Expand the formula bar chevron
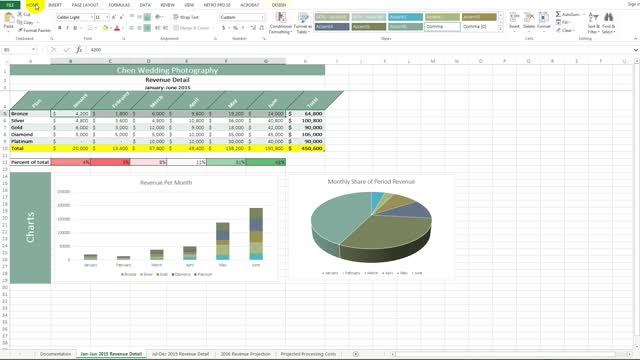The height and width of the screenshot is (360, 640). pyautogui.click(x=636, y=50)
